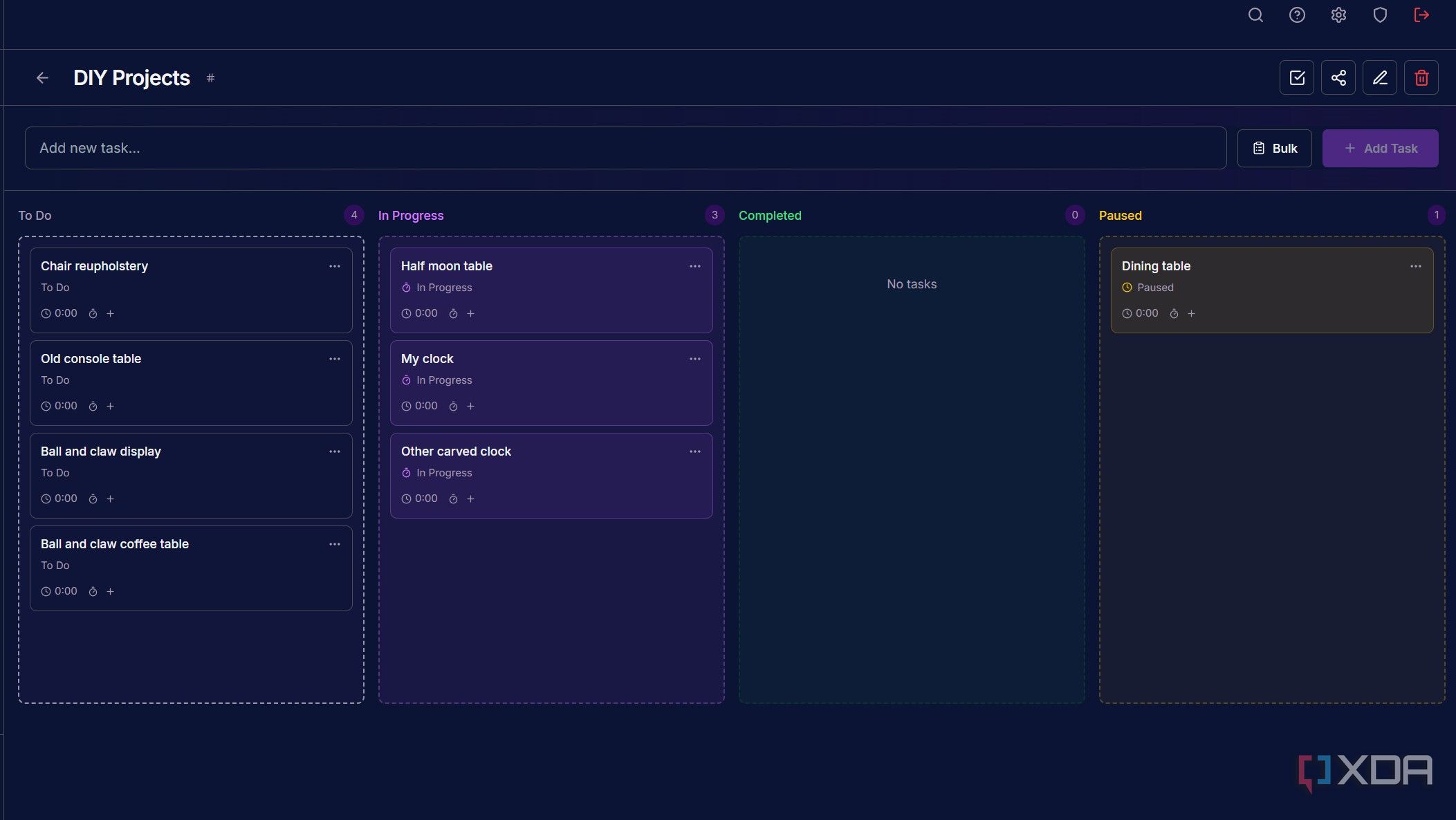Open more options on Ball and claw display
Image resolution: width=1456 pixels, height=820 pixels.
(x=335, y=451)
